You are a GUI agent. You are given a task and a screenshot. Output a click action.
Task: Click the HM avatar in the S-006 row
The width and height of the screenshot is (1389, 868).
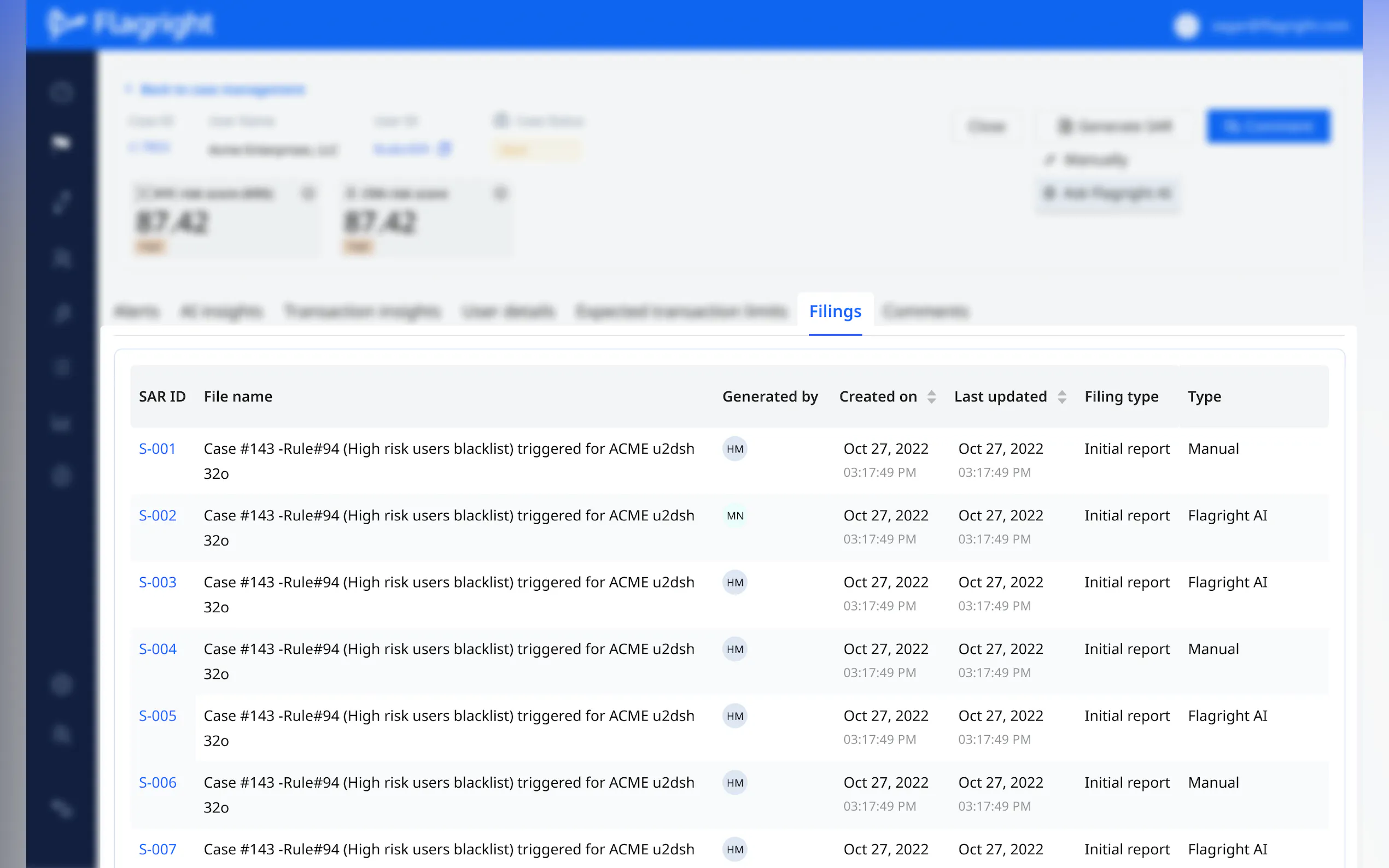[x=734, y=783]
